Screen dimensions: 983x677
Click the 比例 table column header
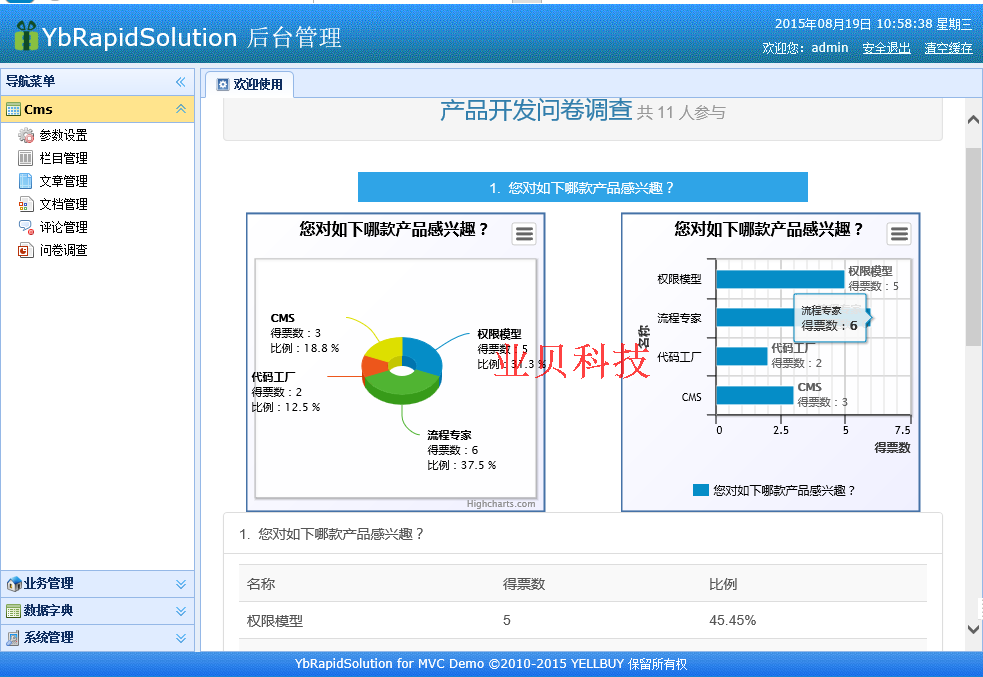point(723,584)
